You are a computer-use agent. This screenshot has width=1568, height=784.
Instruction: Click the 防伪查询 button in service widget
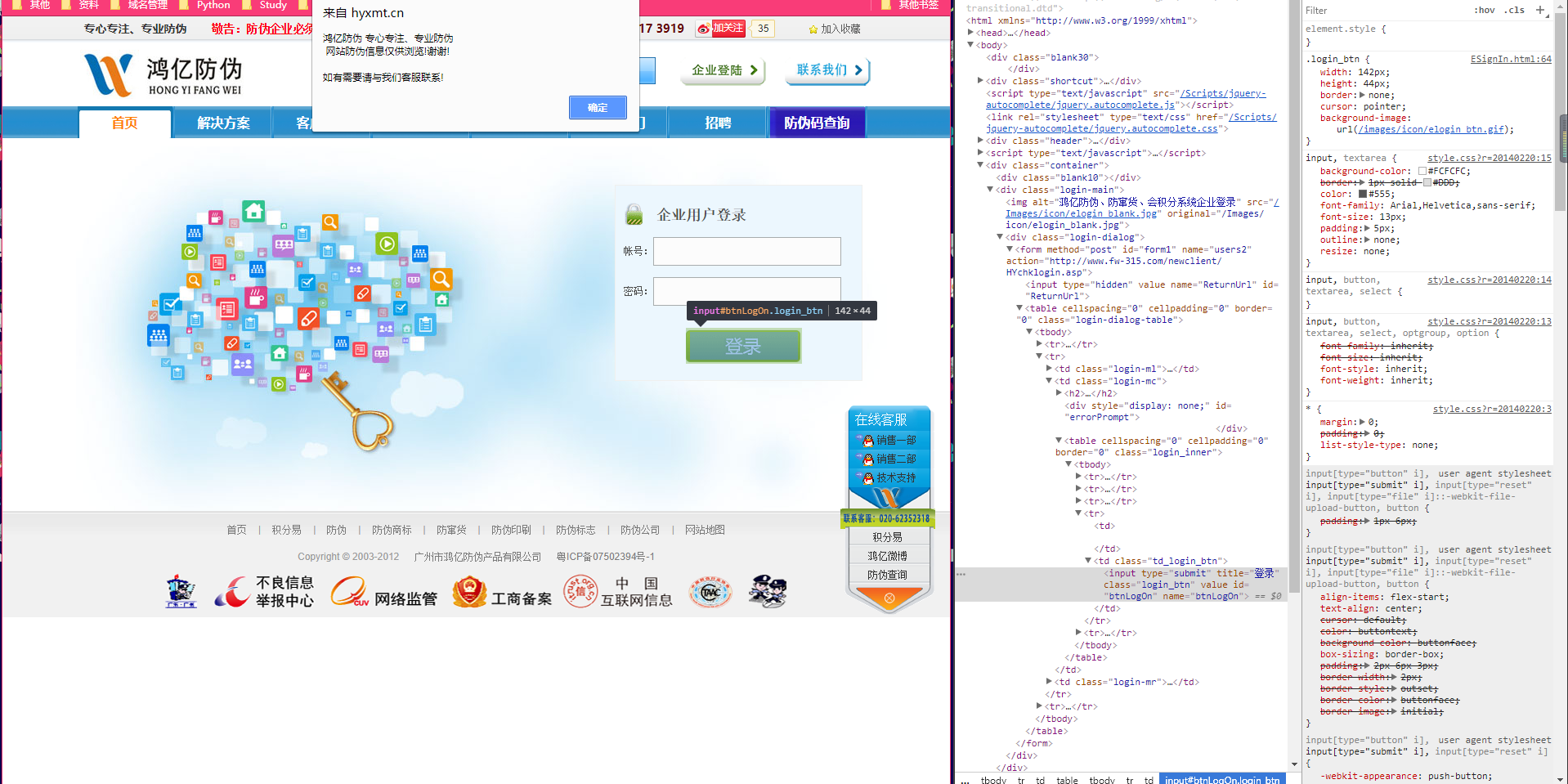point(887,575)
